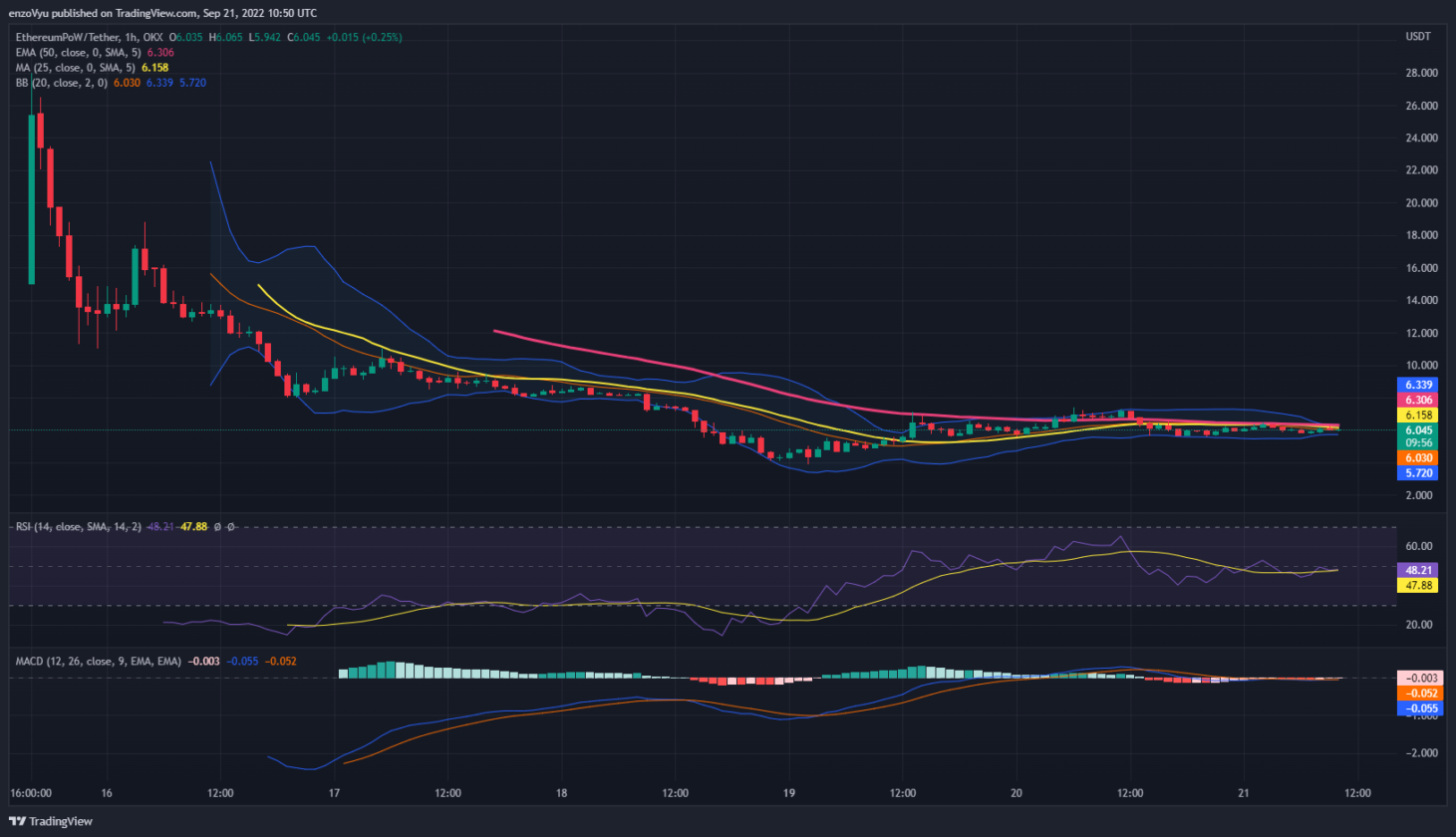The width and height of the screenshot is (1456, 837).
Task: Click the TradingView logo at bottom left
Action: click(46, 821)
